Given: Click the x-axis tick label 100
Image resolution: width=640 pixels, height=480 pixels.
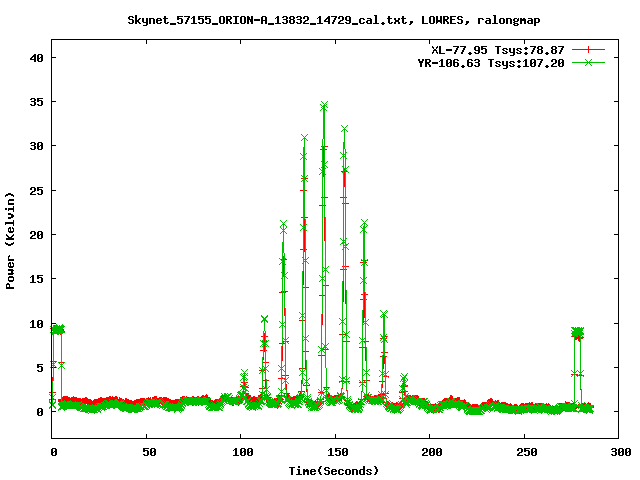Looking at the screenshot, I should click(242, 452).
